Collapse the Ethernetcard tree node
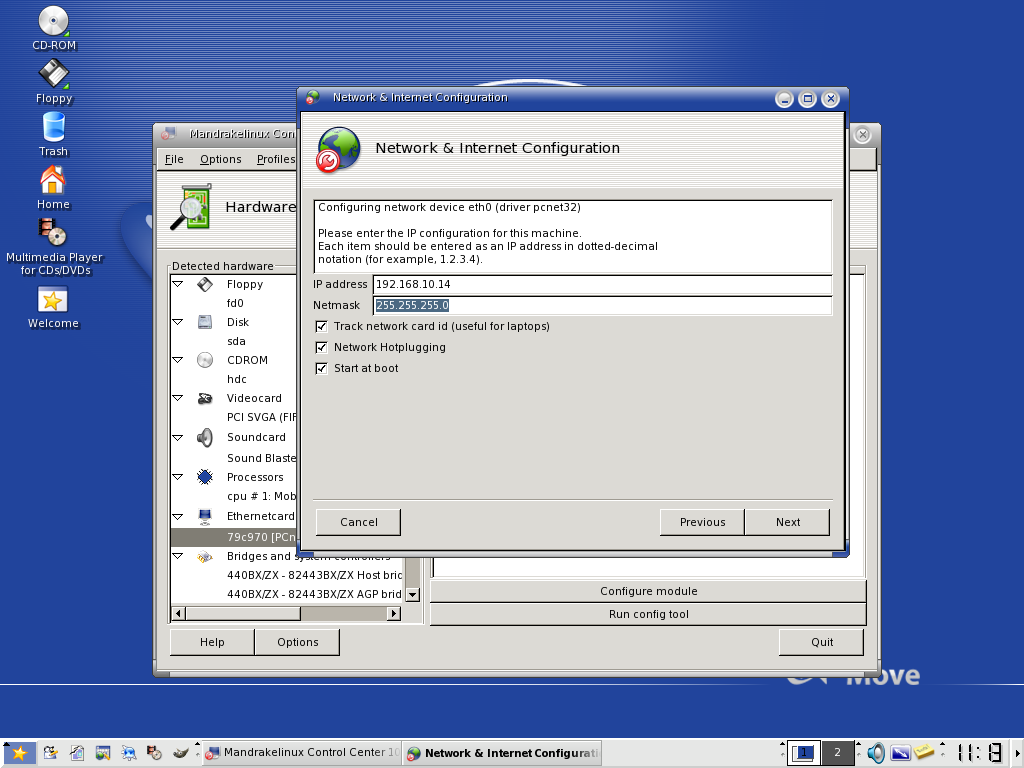This screenshot has height=768, width=1024. tap(177, 516)
